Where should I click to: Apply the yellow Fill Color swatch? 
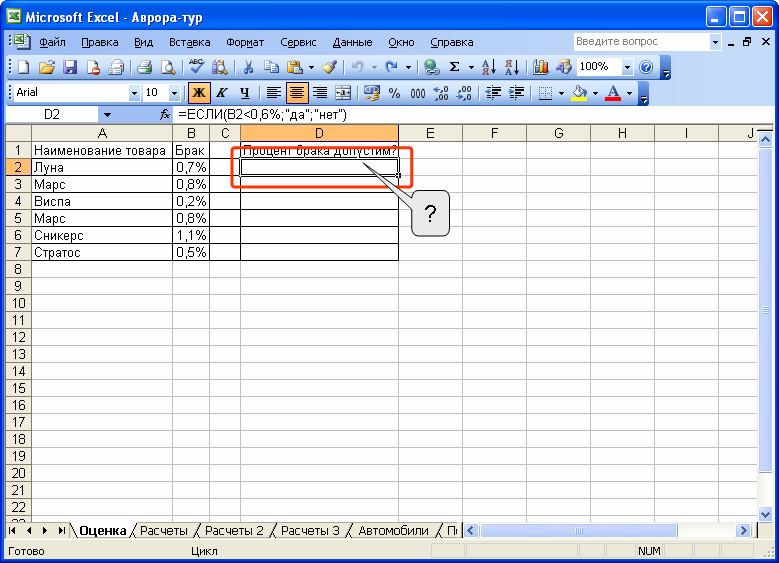579,93
